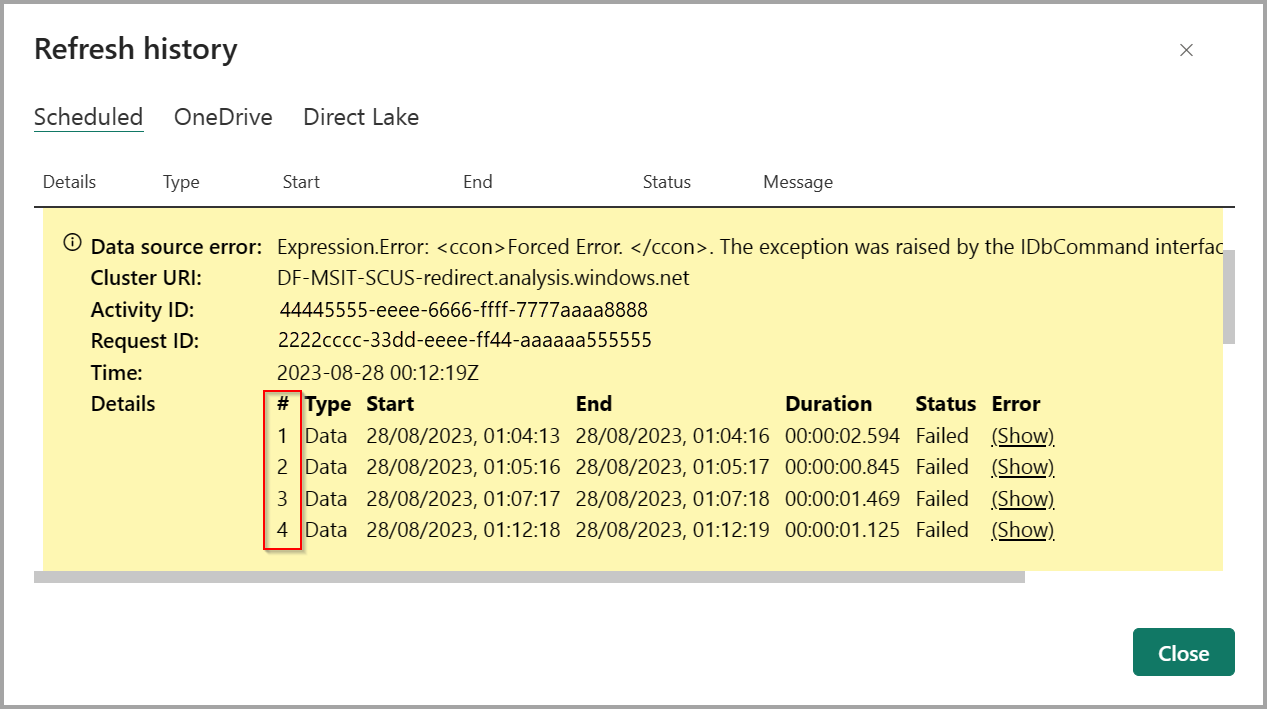1267x709 pixels.
Task: Click the Type column header
Action: click(181, 181)
